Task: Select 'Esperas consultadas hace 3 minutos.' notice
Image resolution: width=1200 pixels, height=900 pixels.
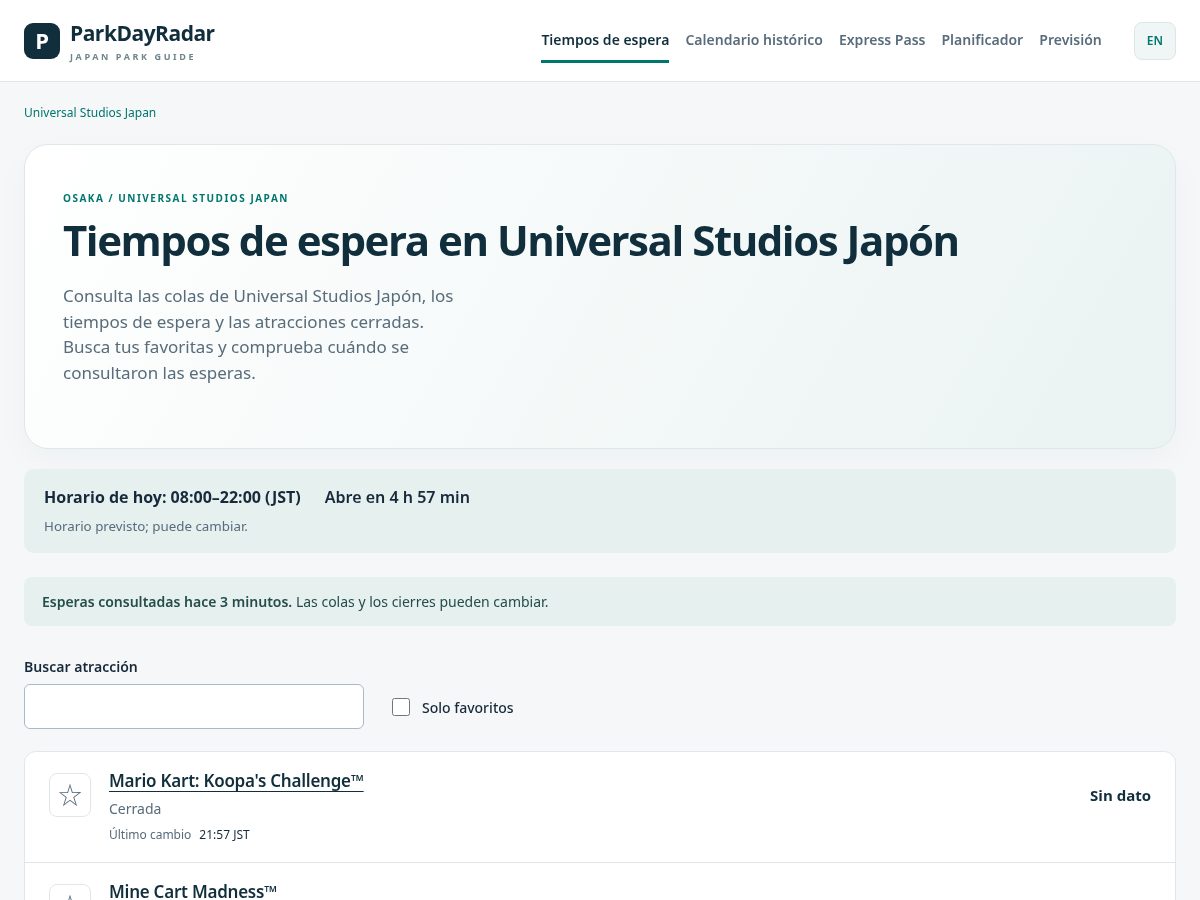Action: [167, 602]
